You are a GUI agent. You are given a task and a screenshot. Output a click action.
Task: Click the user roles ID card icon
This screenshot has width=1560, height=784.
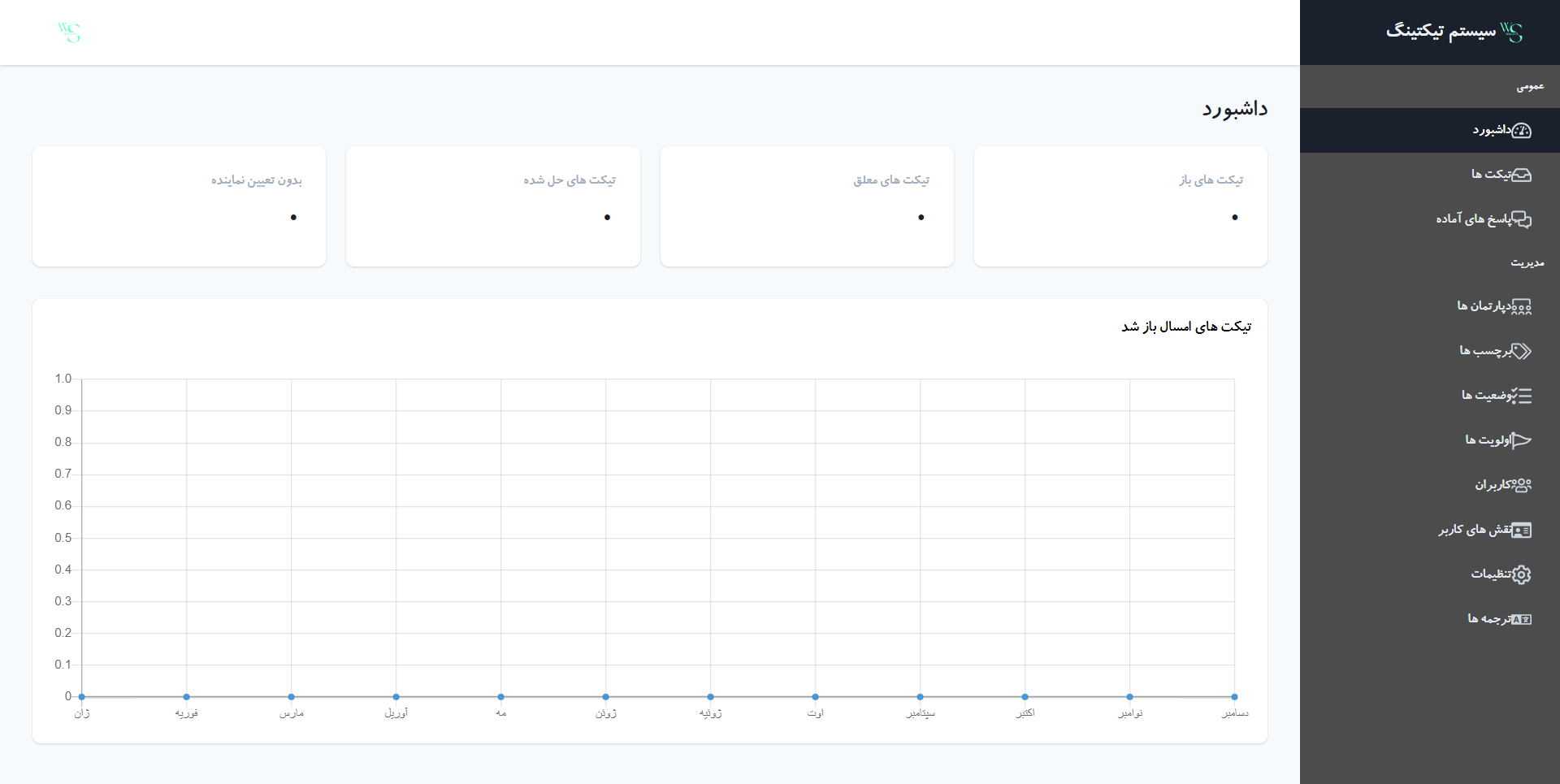coord(1521,530)
